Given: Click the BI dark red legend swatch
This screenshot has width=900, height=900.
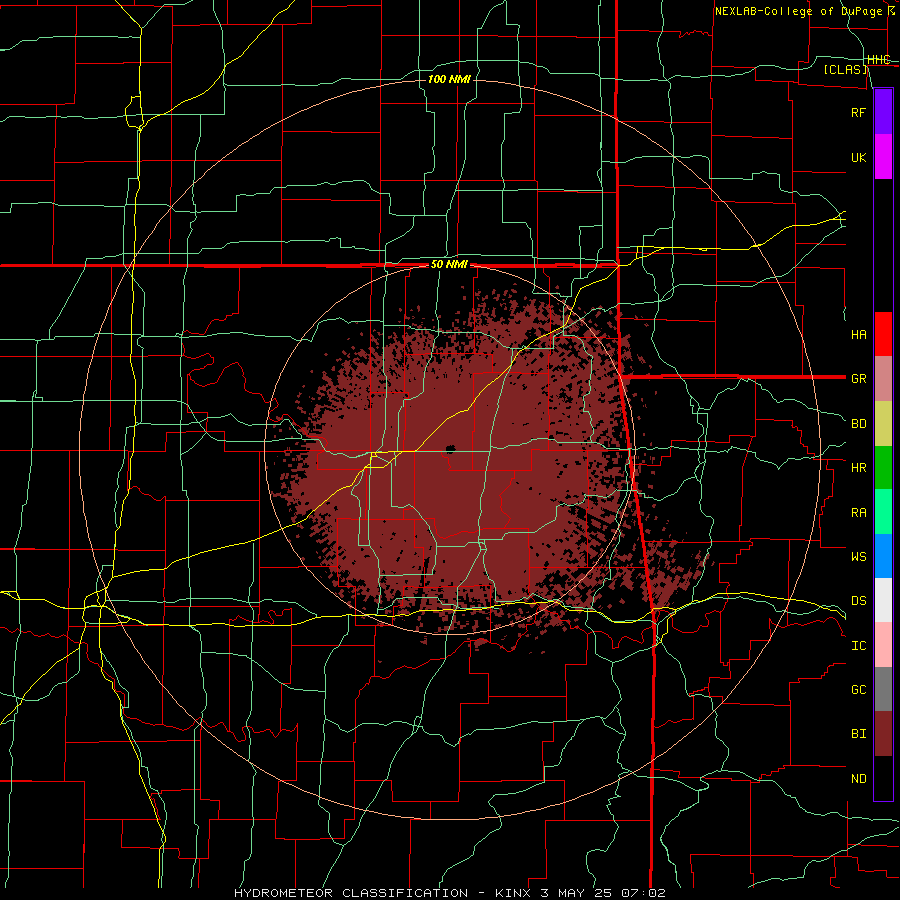Looking at the screenshot, I should [x=883, y=734].
